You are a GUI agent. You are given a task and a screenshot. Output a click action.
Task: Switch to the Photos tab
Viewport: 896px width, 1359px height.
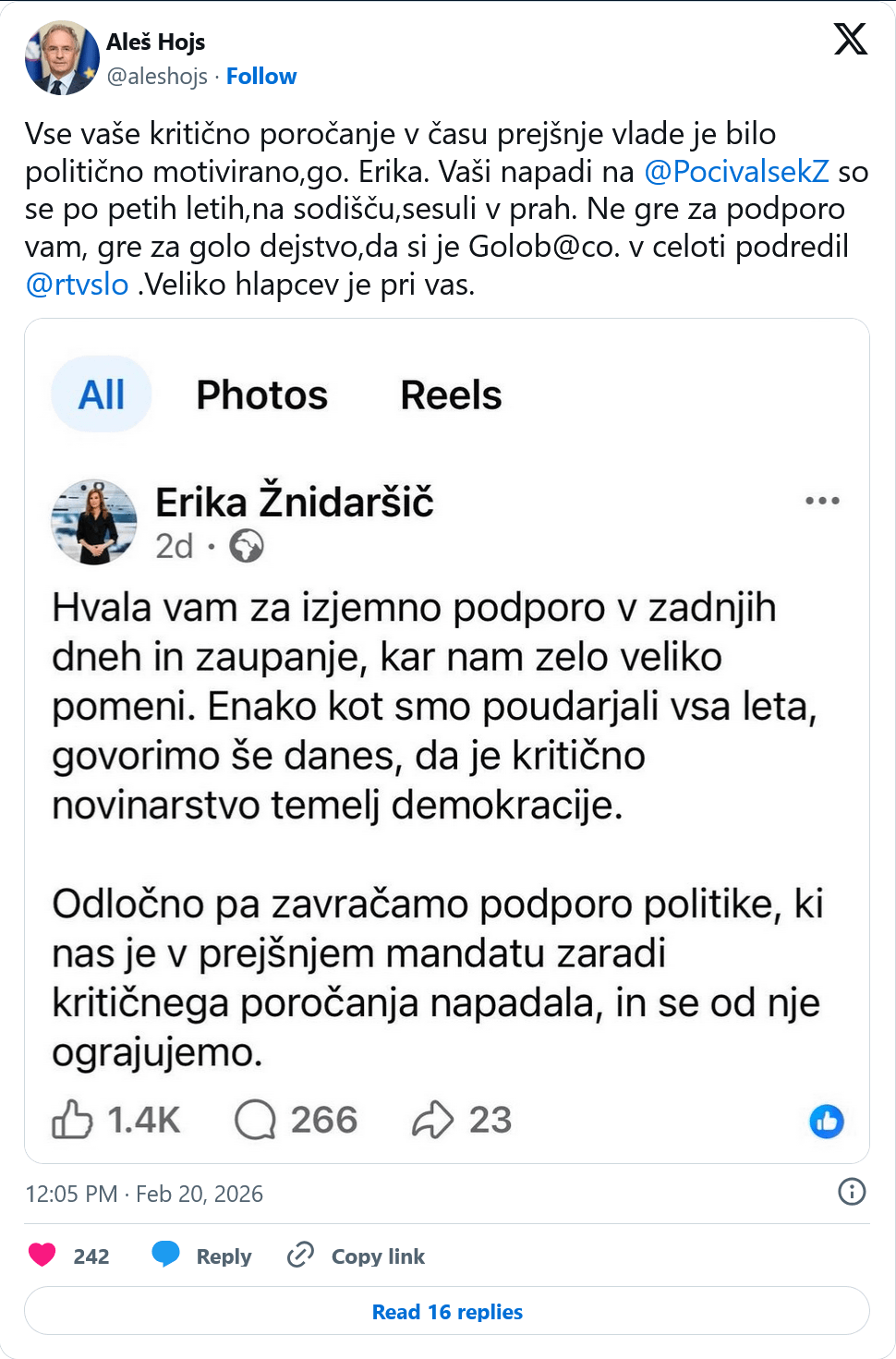click(x=261, y=395)
